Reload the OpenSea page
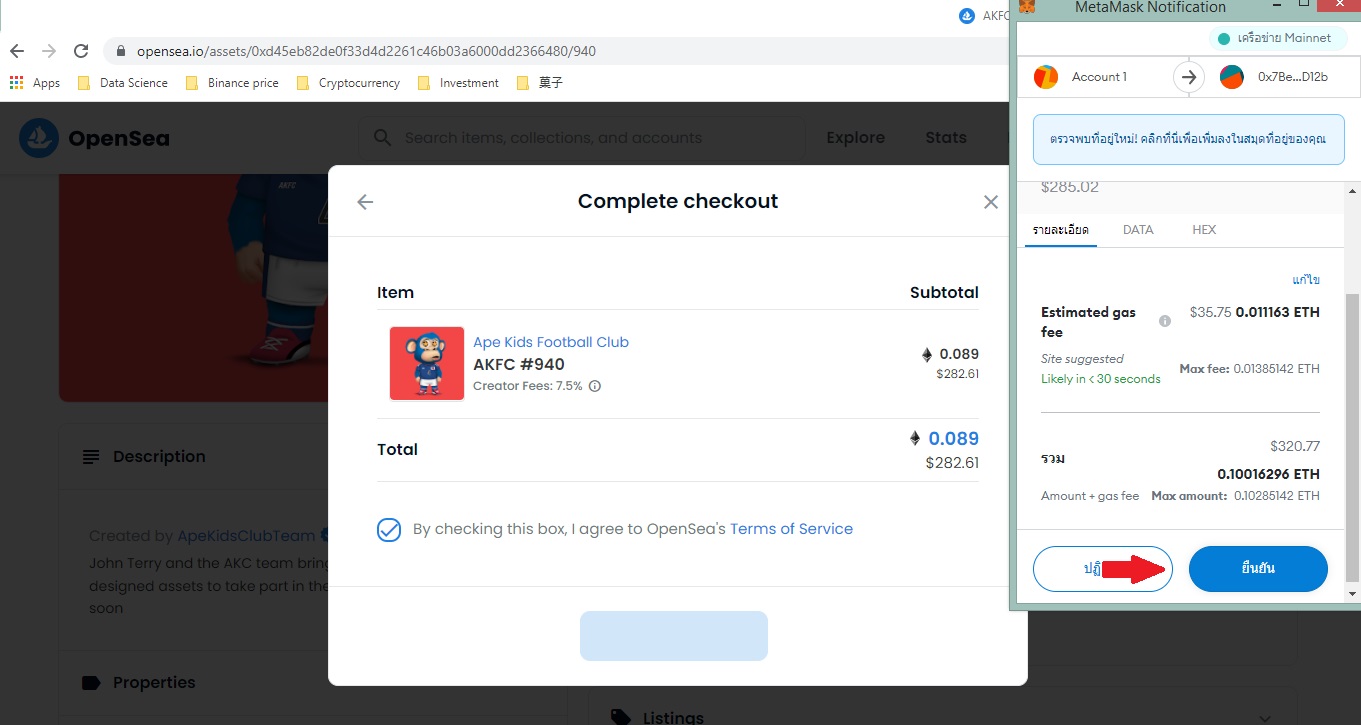This screenshot has height=725, width=1361. 82,51
